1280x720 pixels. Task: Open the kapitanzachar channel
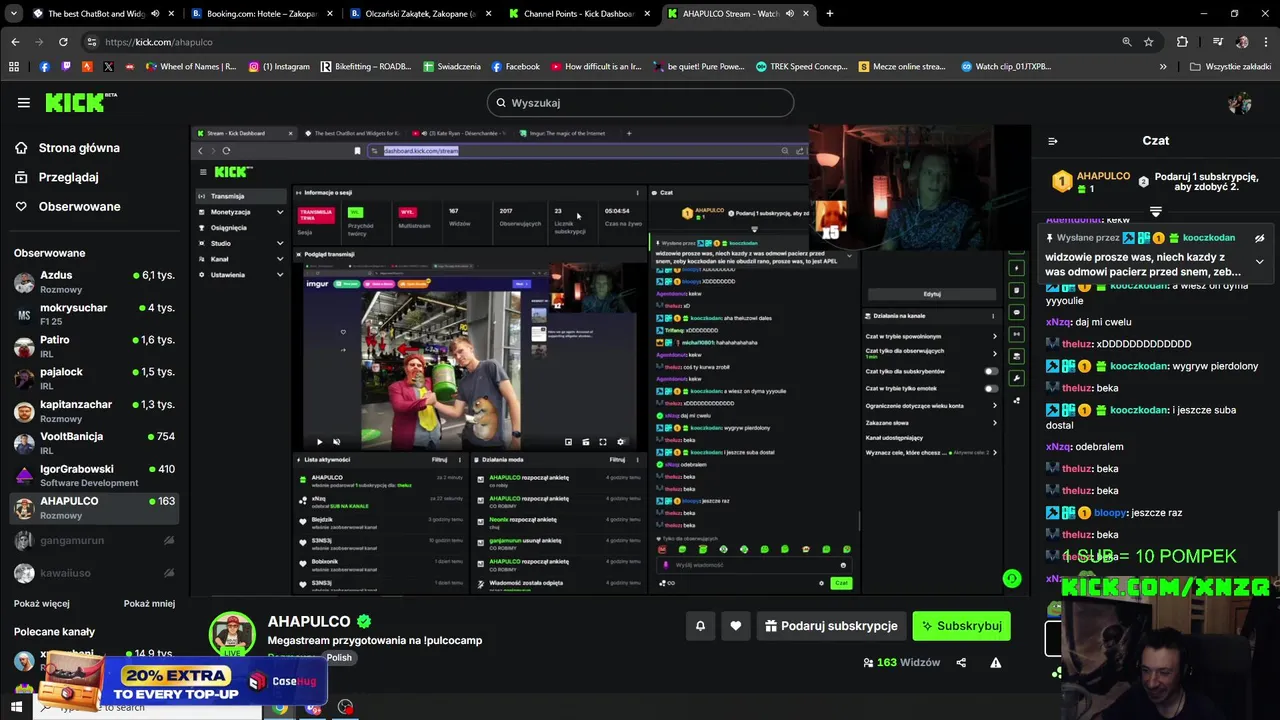[x=95, y=411]
